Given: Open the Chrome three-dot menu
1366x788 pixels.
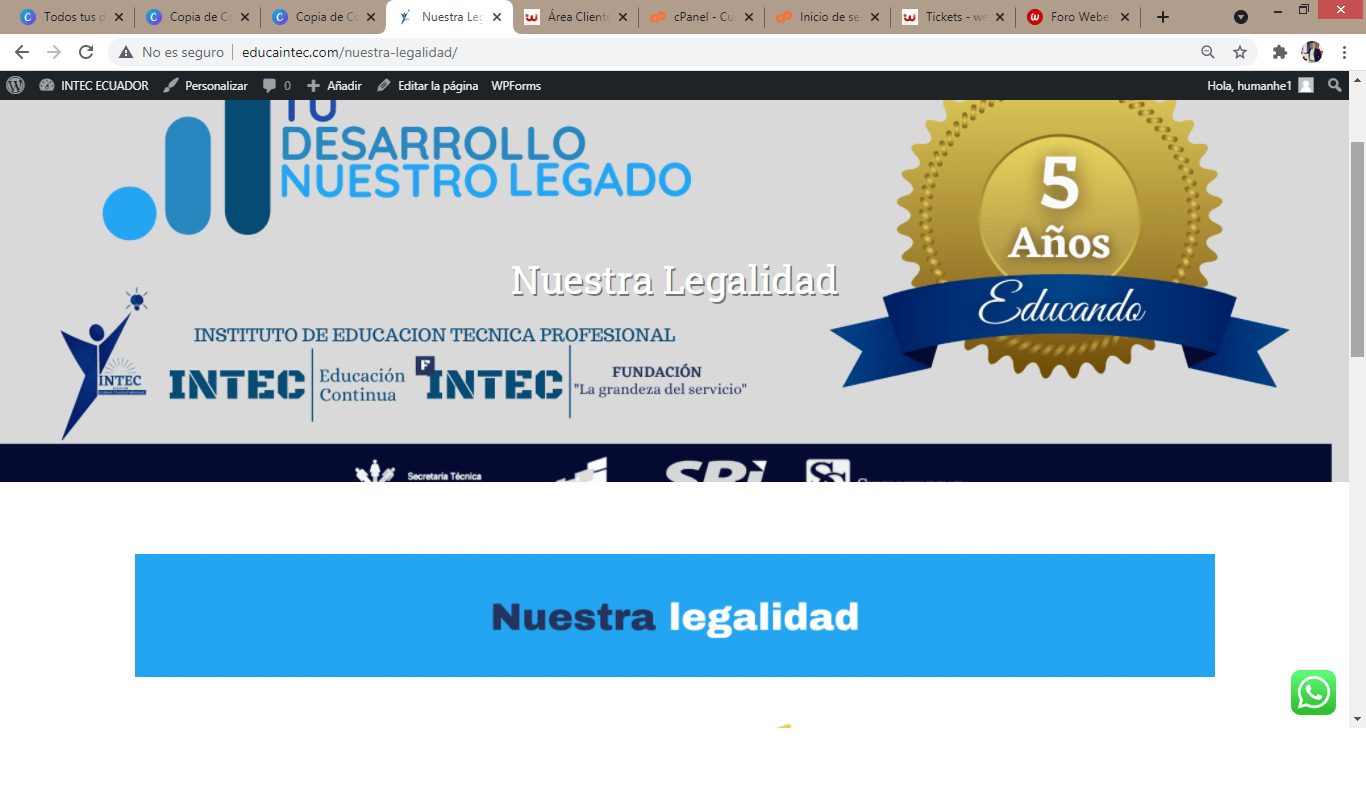Looking at the screenshot, I should (x=1345, y=52).
